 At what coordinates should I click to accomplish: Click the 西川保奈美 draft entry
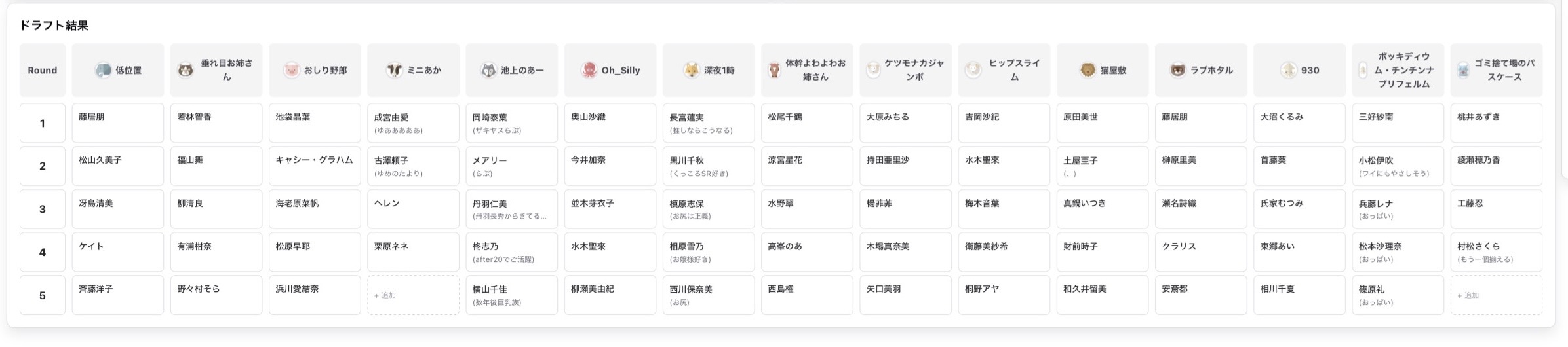[708, 295]
